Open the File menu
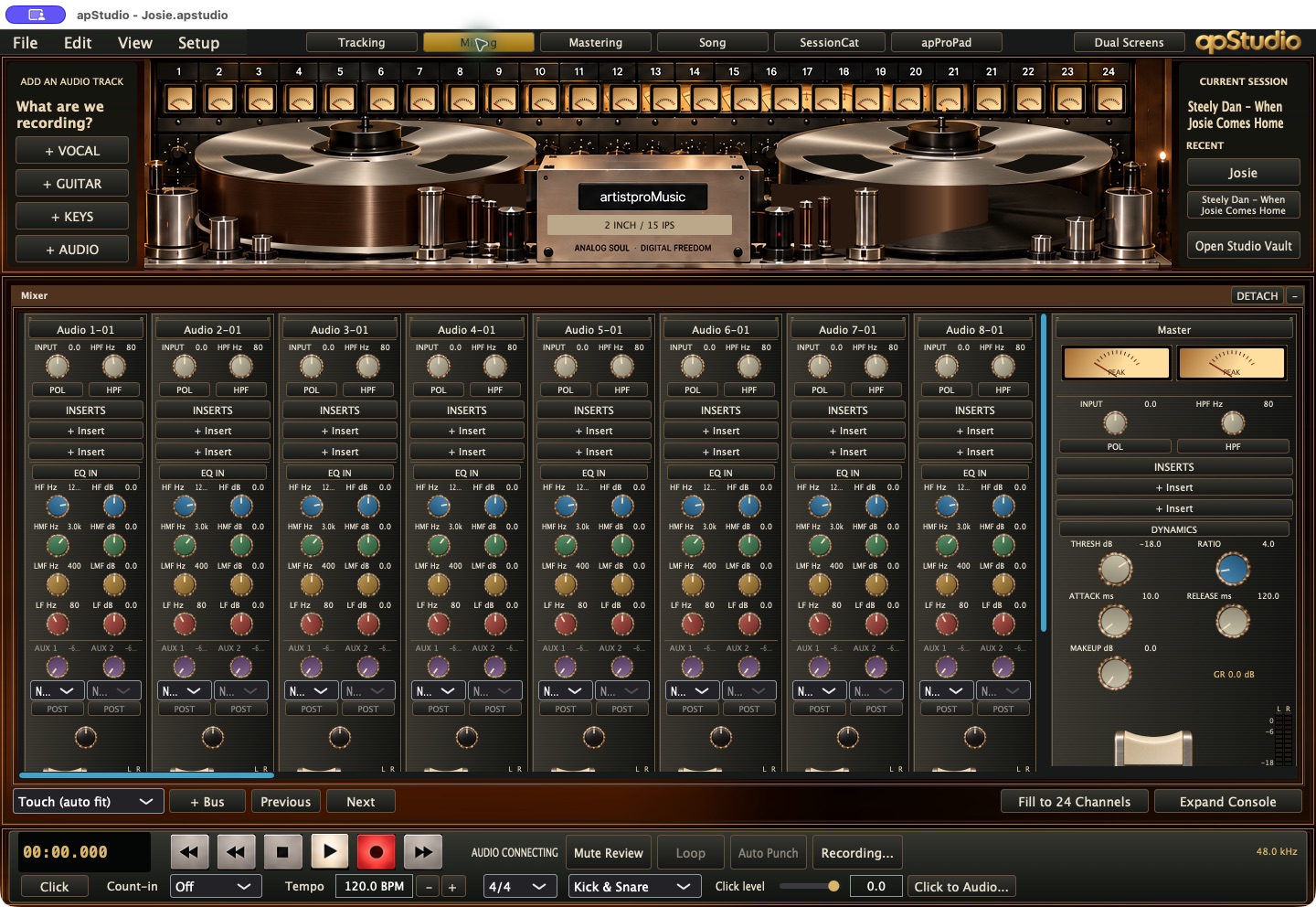This screenshot has height=907, width=1316. click(x=26, y=43)
